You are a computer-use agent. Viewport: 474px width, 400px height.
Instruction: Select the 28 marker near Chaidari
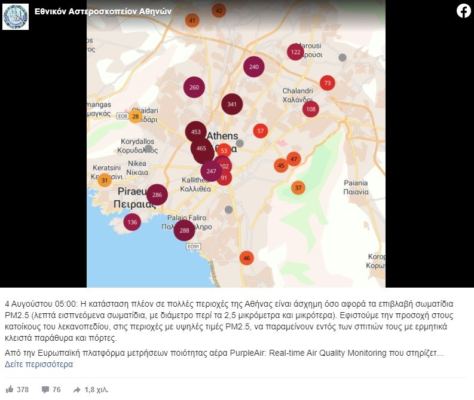[x=135, y=116]
